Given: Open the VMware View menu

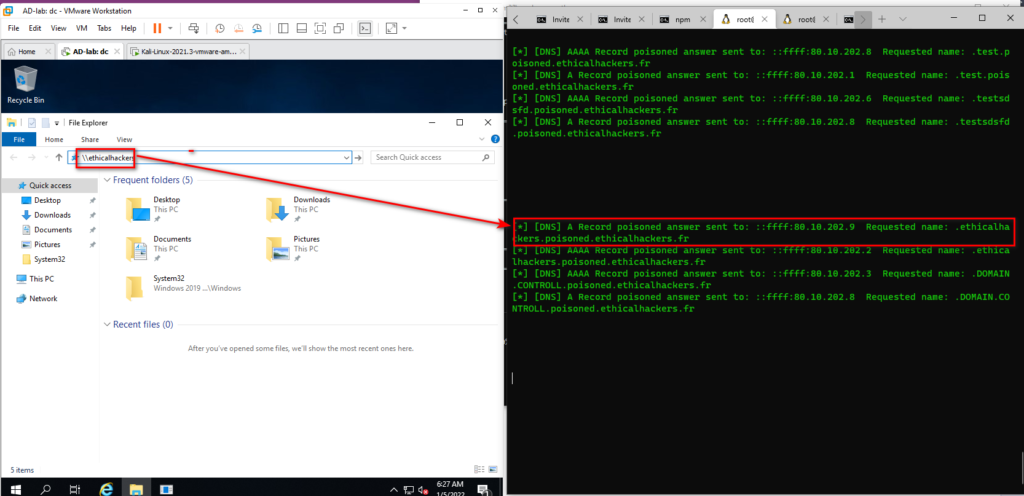Looking at the screenshot, I should tap(59, 28).
